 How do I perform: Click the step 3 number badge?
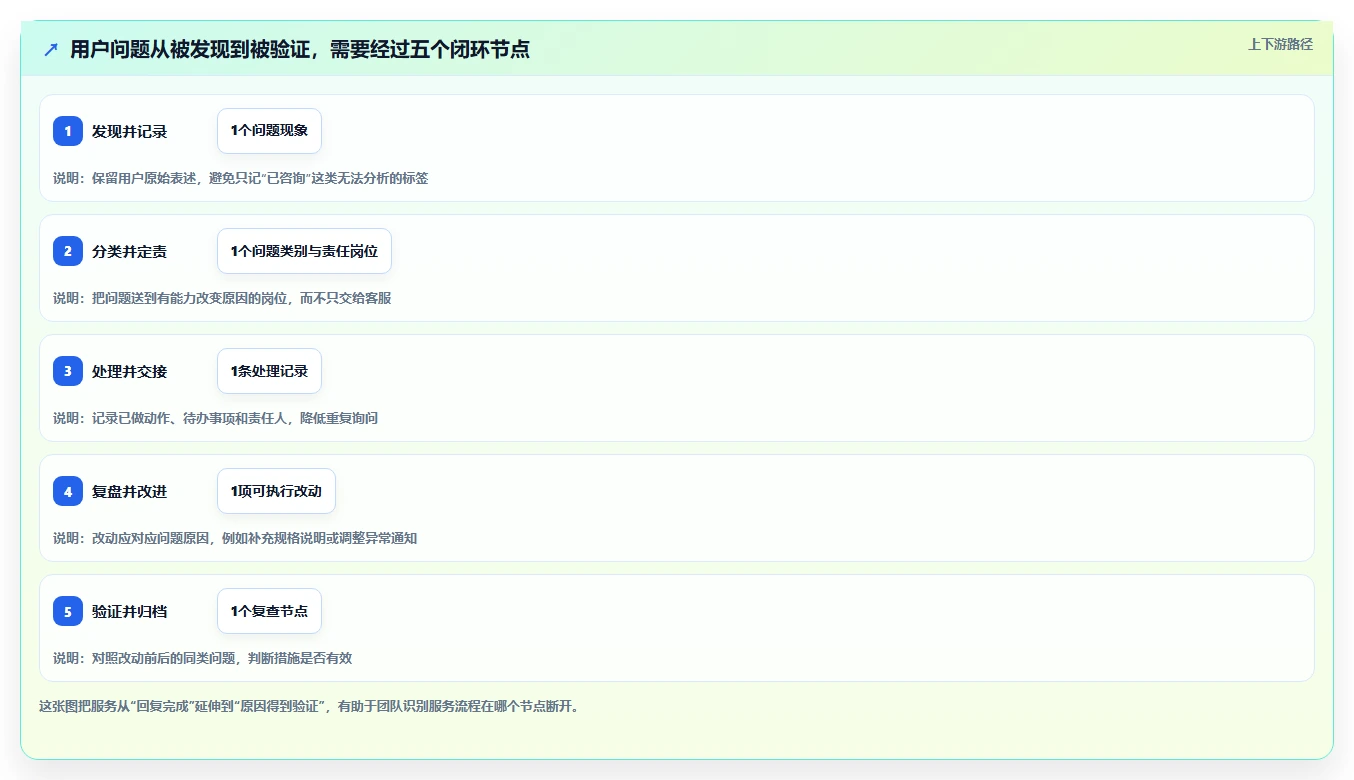coord(68,371)
